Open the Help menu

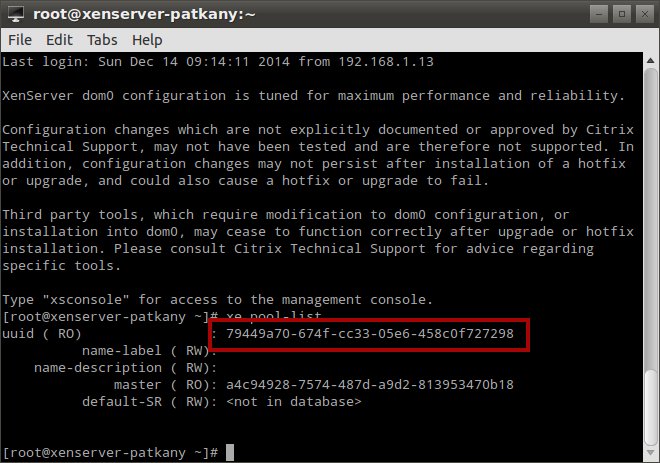tap(147, 40)
